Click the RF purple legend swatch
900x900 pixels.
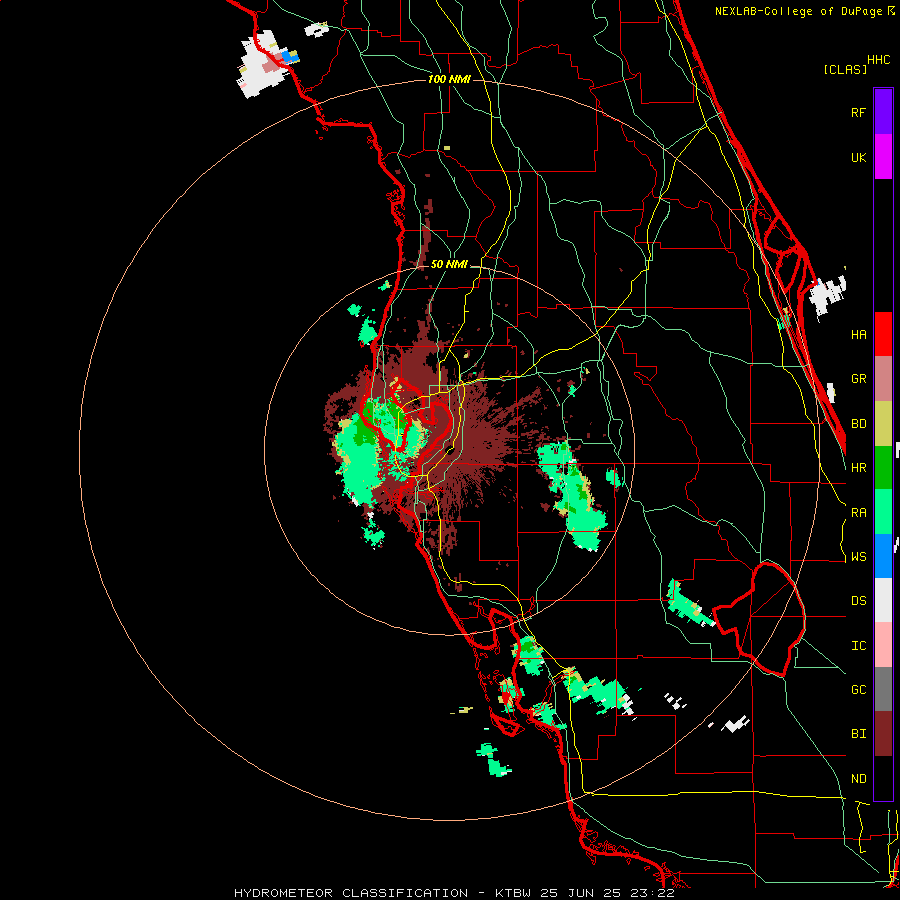coord(883,112)
